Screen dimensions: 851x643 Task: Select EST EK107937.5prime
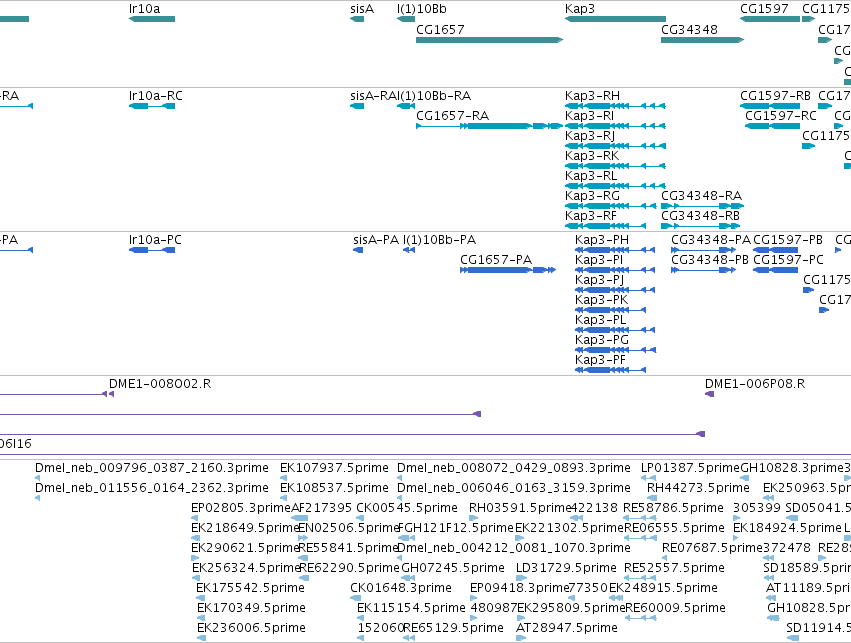[283, 478]
